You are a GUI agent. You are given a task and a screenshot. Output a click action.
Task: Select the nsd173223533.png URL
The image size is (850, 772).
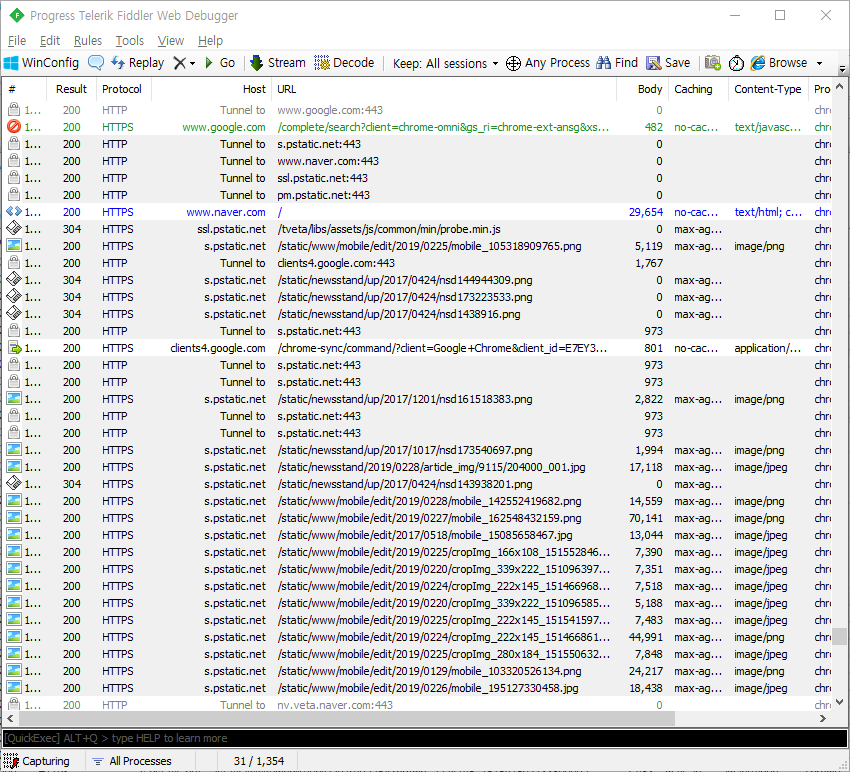[404, 297]
